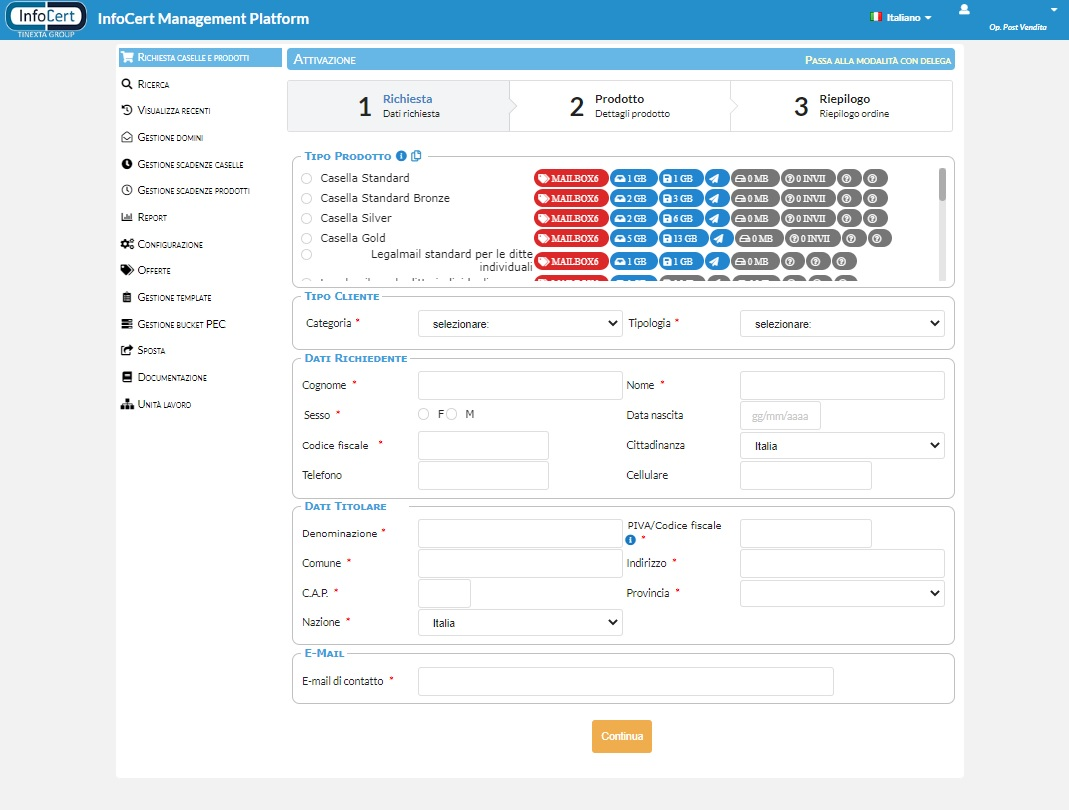
Task: Select the Casella Standard radio button
Action: [307, 178]
